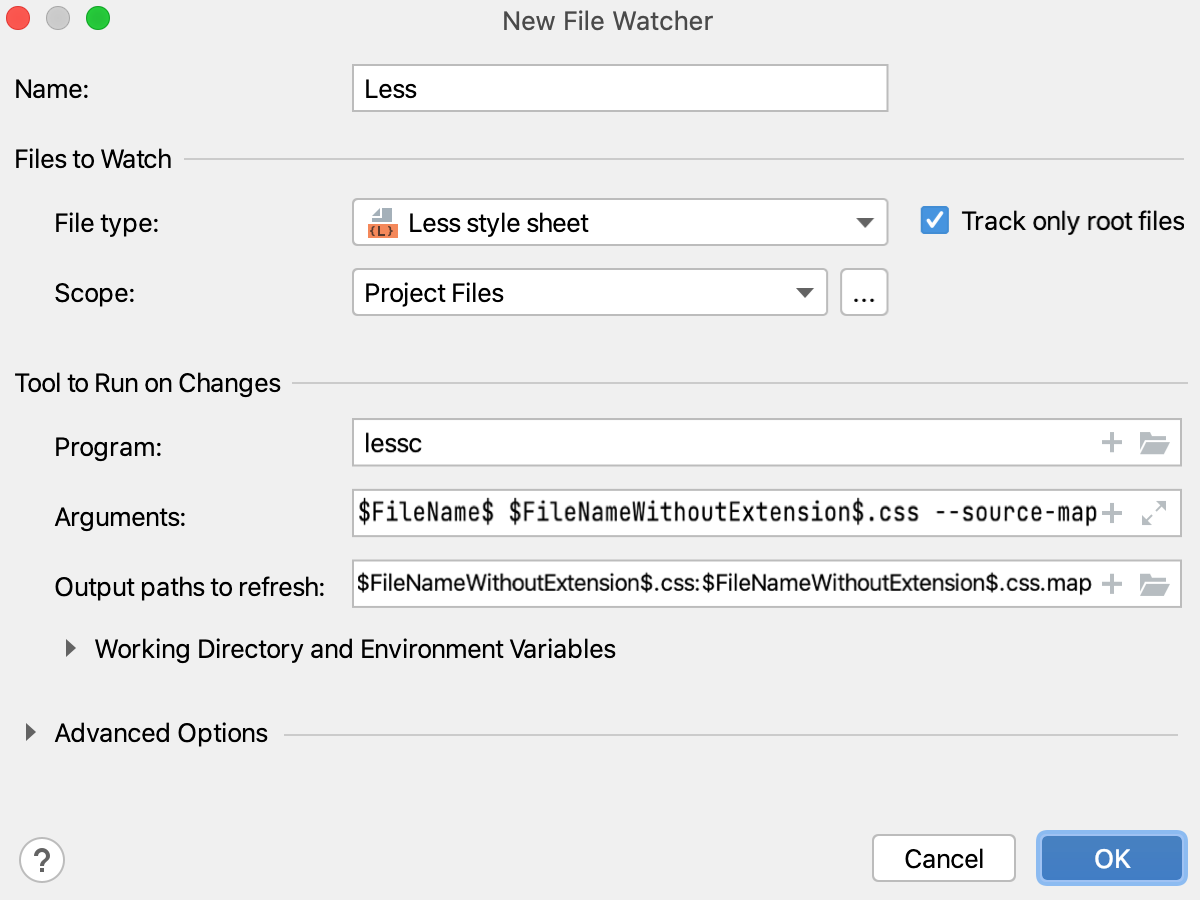Expand the Arguments editor popup
Image resolution: width=1200 pixels, height=900 pixels.
1155,512
